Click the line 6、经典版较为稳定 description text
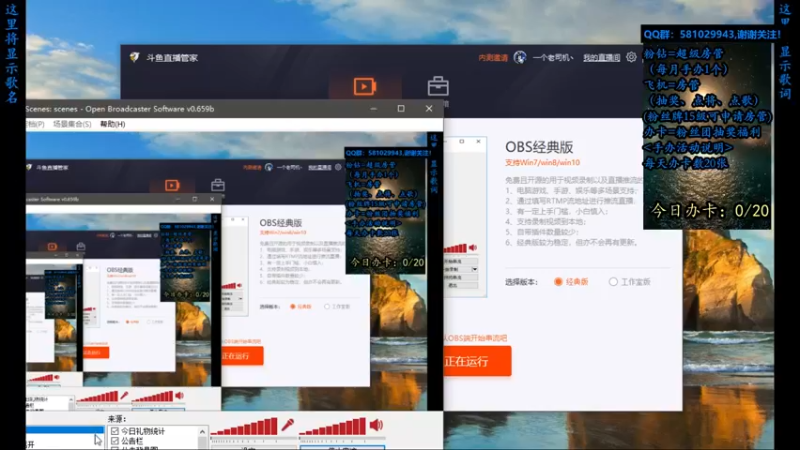The height and width of the screenshot is (450, 800). pyautogui.click(x=571, y=242)
